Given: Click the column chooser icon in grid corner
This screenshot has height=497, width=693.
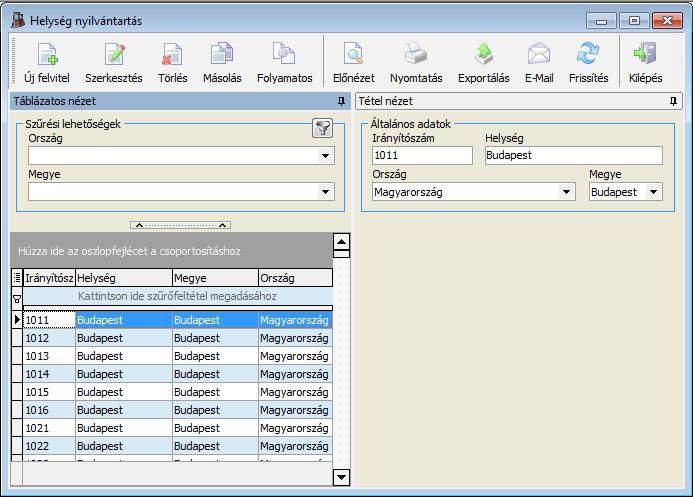Looking at the screenshot, I should tap(17, 277).
